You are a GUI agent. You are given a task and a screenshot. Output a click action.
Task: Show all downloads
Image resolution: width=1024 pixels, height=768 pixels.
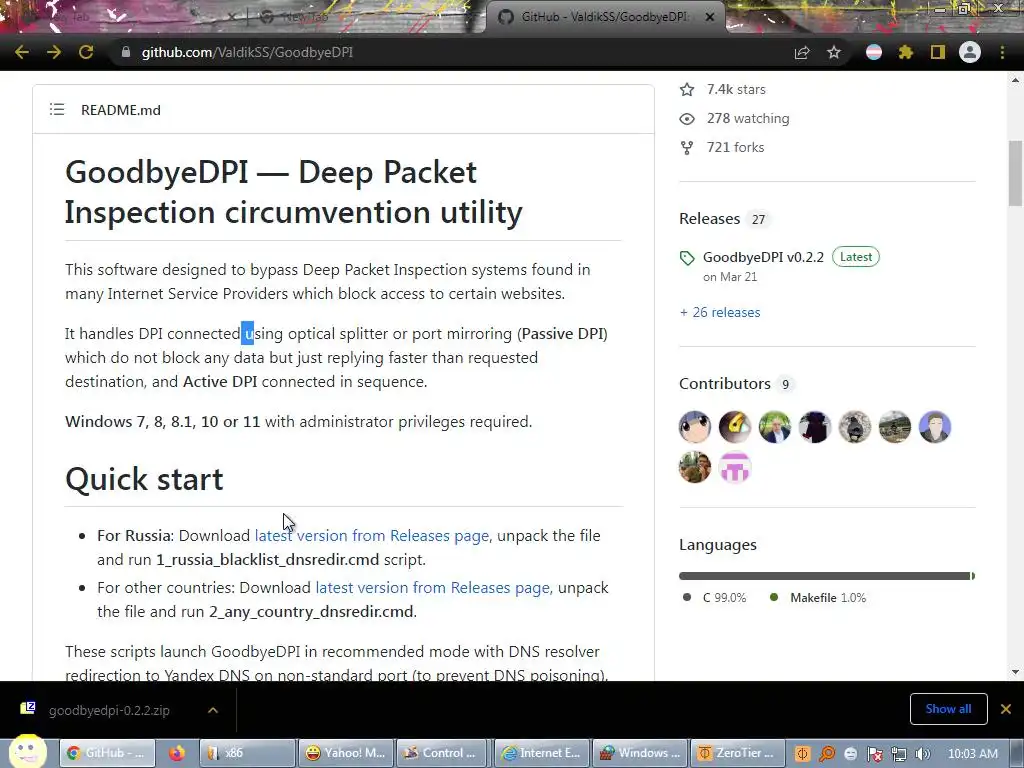pyautogui.click(x=948, y=709)
